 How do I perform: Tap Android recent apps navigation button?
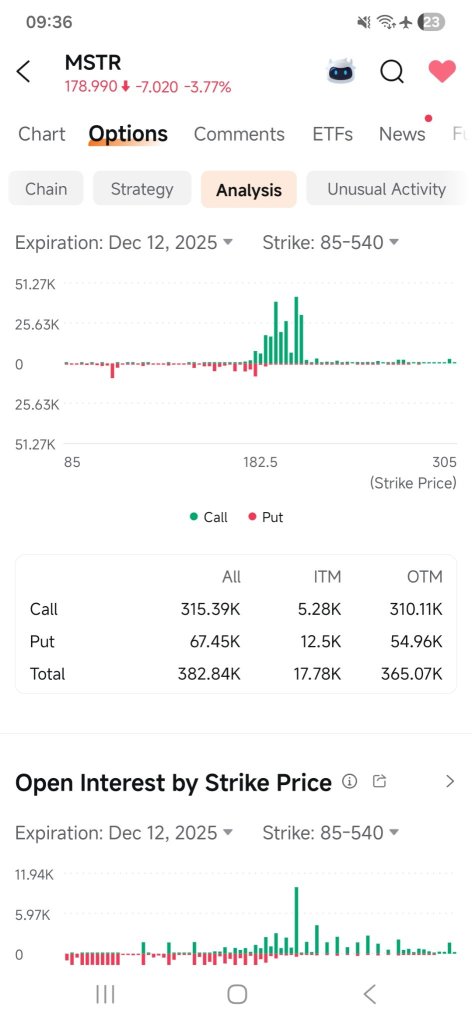tap(105, 994)
